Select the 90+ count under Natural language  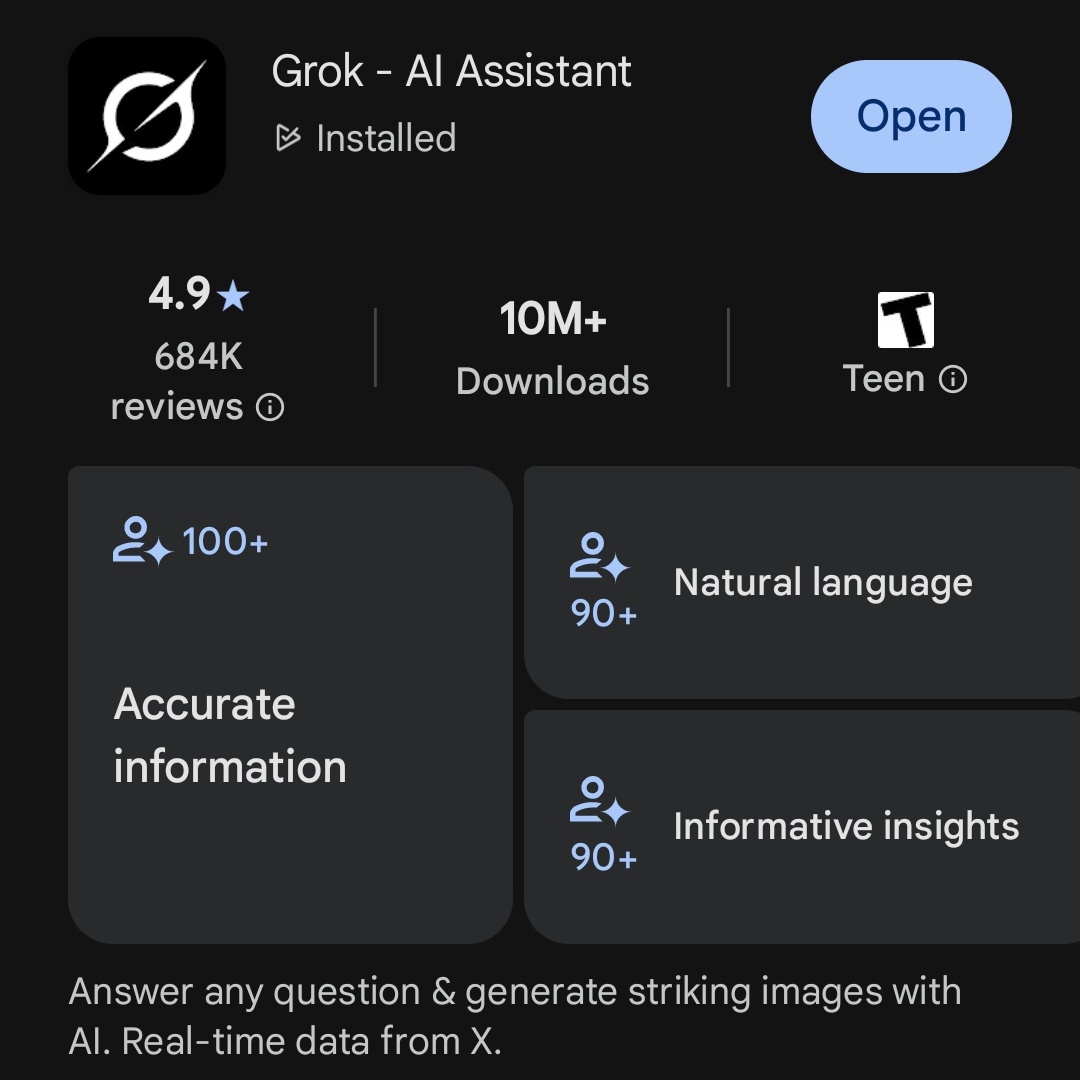pos(601,614)
